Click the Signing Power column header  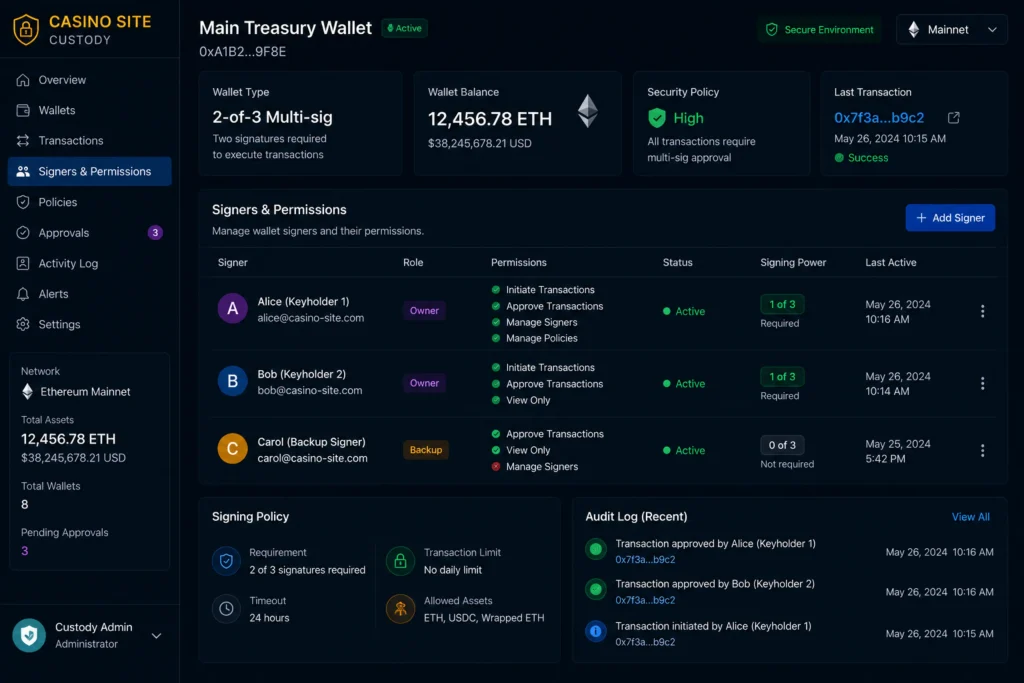793,262
